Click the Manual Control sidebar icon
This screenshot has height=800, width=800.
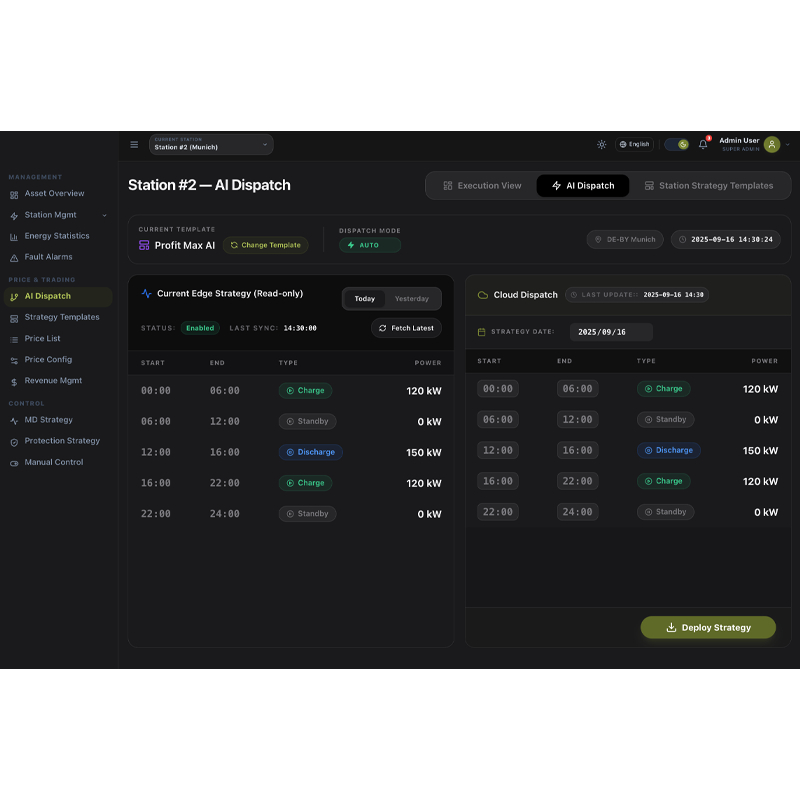pyautogui.click(x=16, y=462)
